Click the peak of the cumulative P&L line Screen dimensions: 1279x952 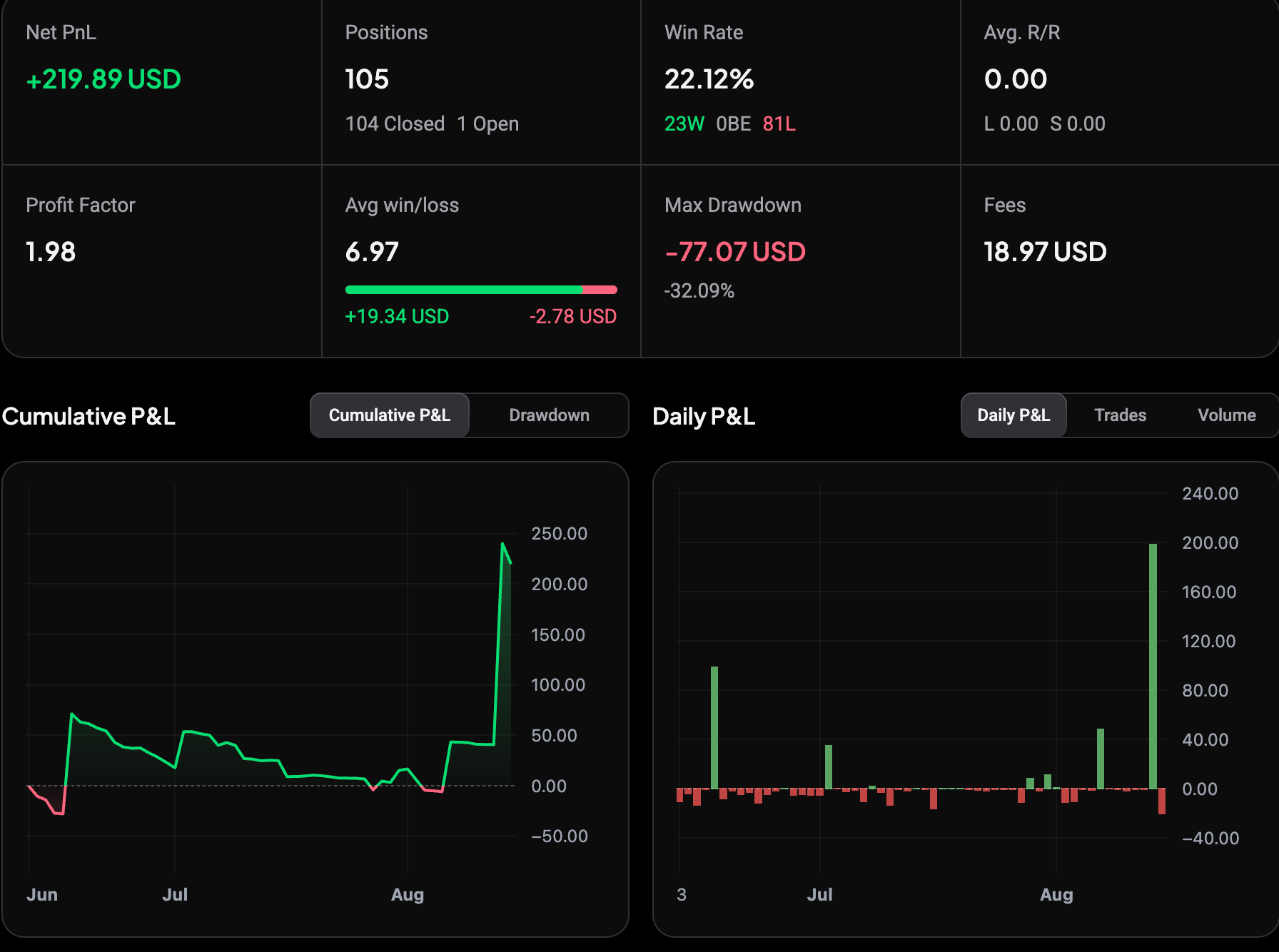(503, 544)
